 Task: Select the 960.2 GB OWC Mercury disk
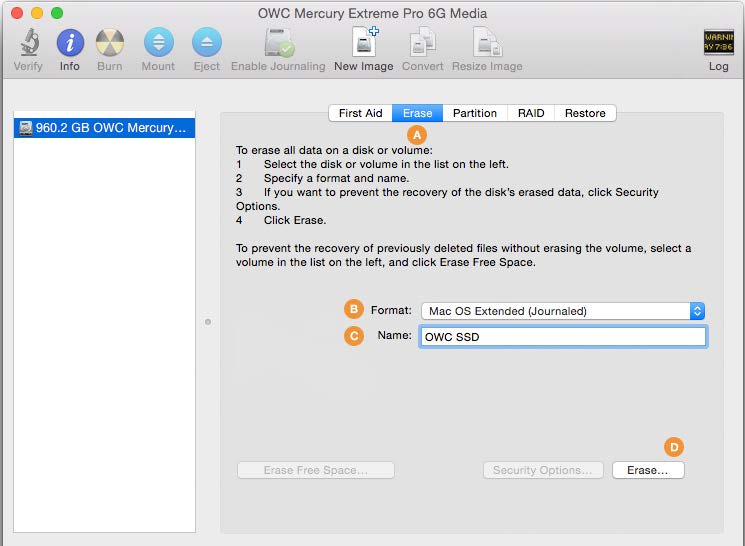click(105, 128)
